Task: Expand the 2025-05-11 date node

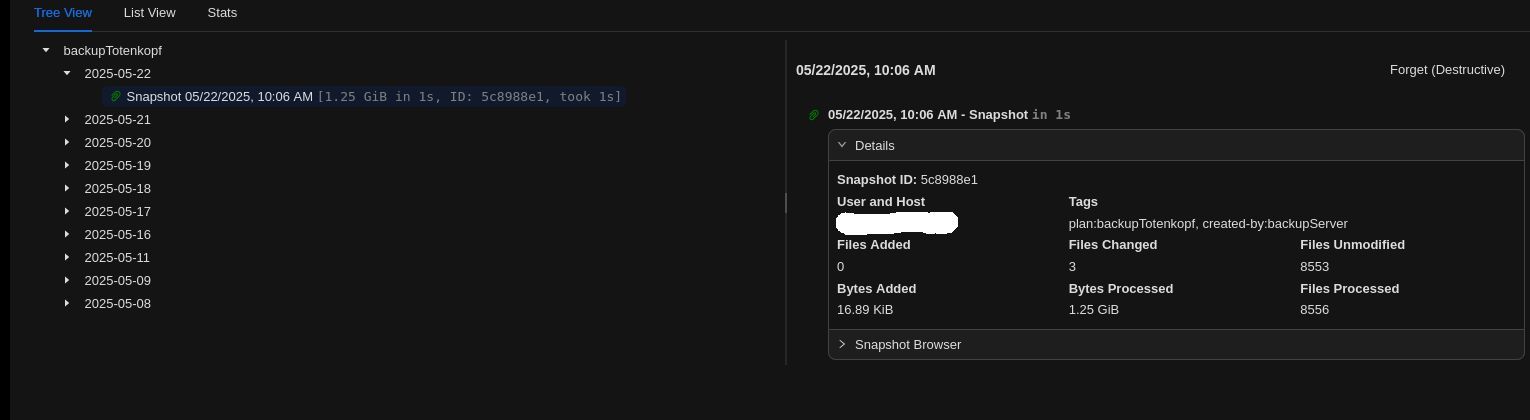Action: pos(67,257)
